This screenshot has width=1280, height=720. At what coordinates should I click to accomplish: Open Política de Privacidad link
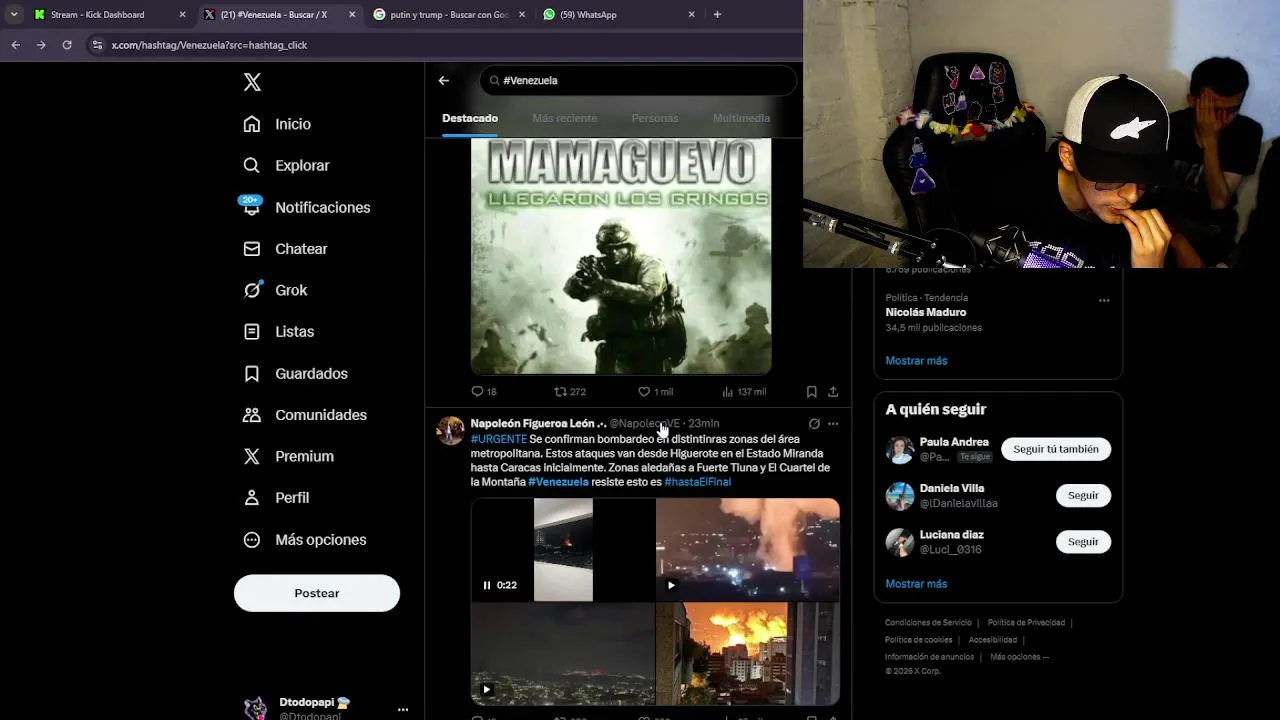click(x=1026, y=623)
